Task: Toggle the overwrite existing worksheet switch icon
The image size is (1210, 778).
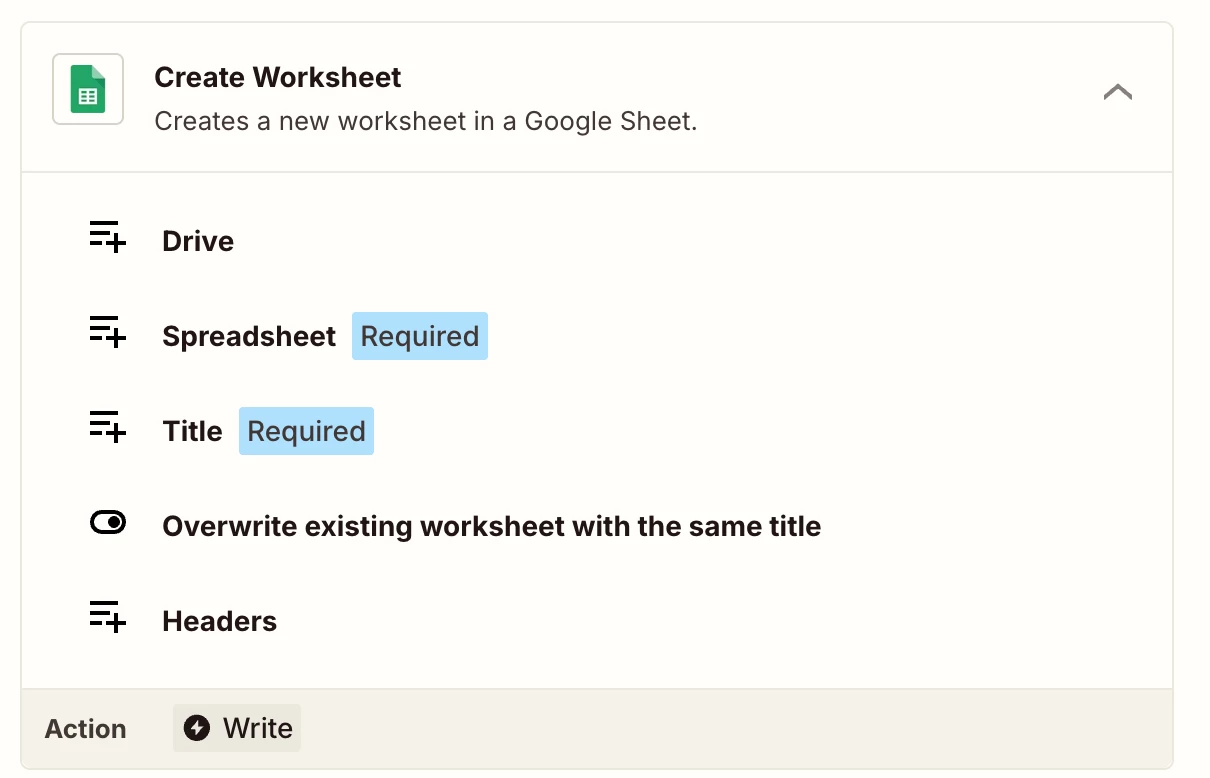Action: (x=107, y=523)
